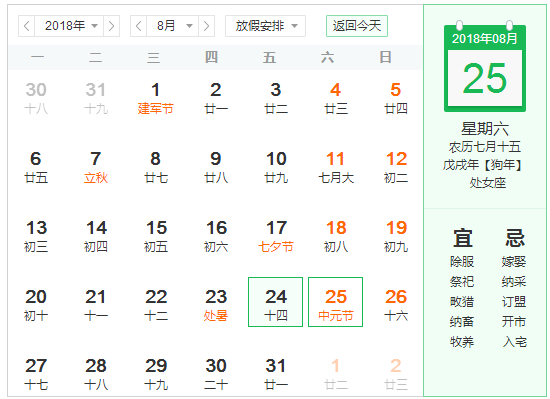Select August 15 初五

tap(156, 236)
